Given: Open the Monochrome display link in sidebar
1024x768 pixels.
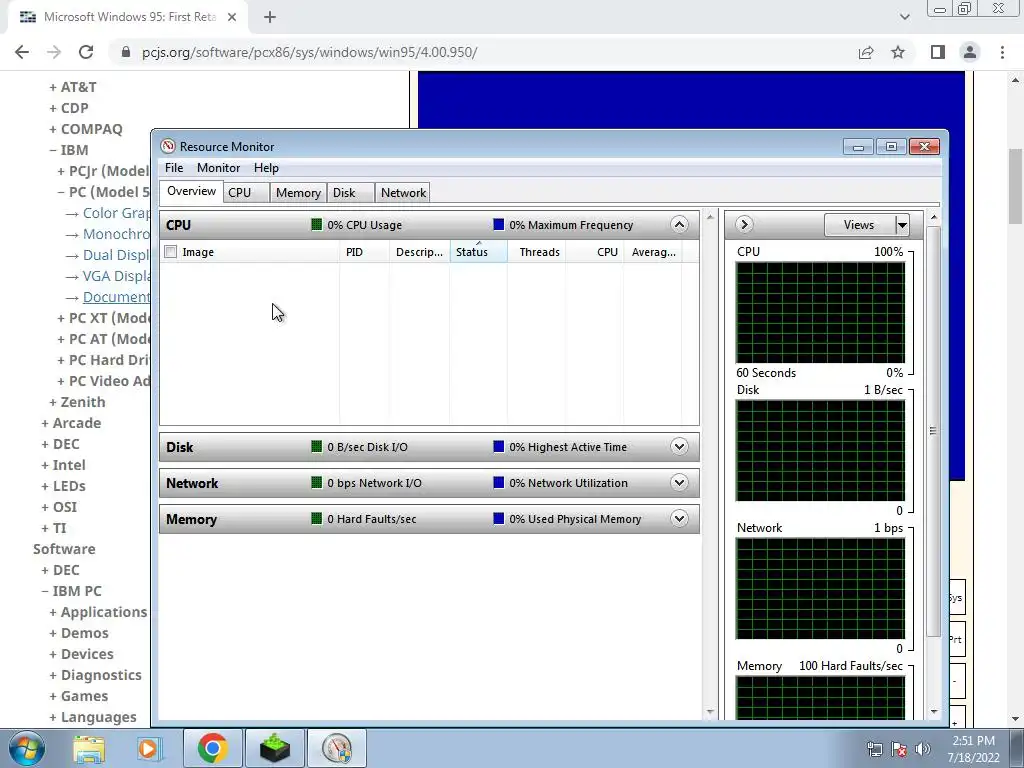Looking at the screenshot, I should pos(116,234).
